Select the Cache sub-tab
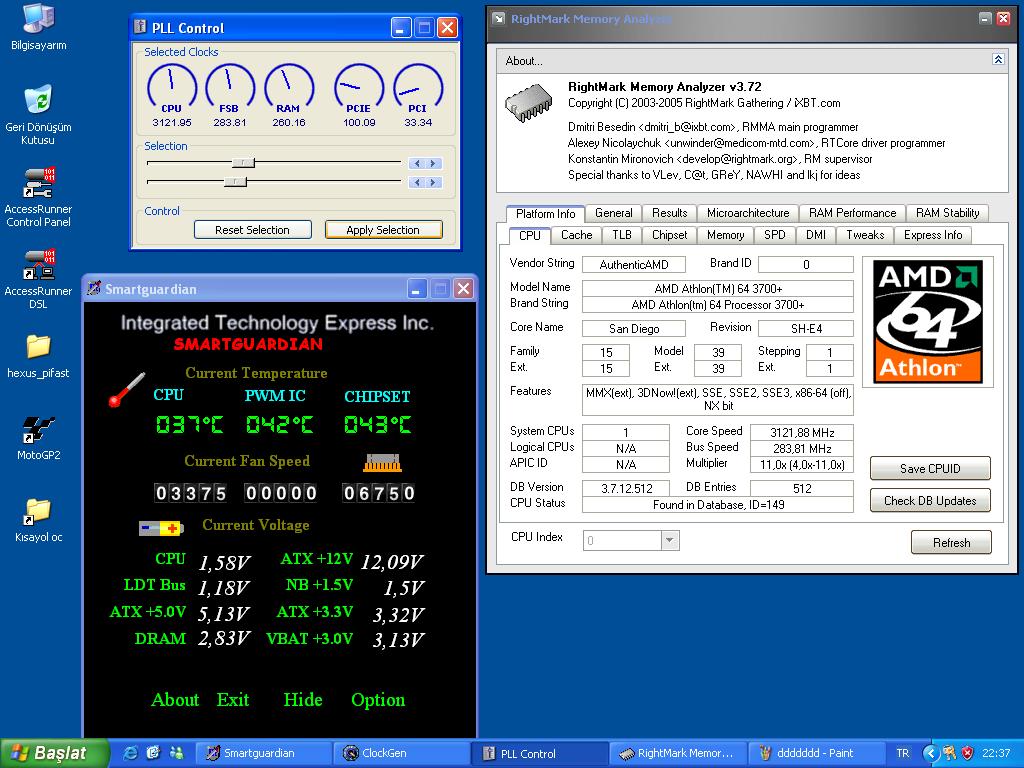This screenshot has height=768, width=1024. click(577, 235)
